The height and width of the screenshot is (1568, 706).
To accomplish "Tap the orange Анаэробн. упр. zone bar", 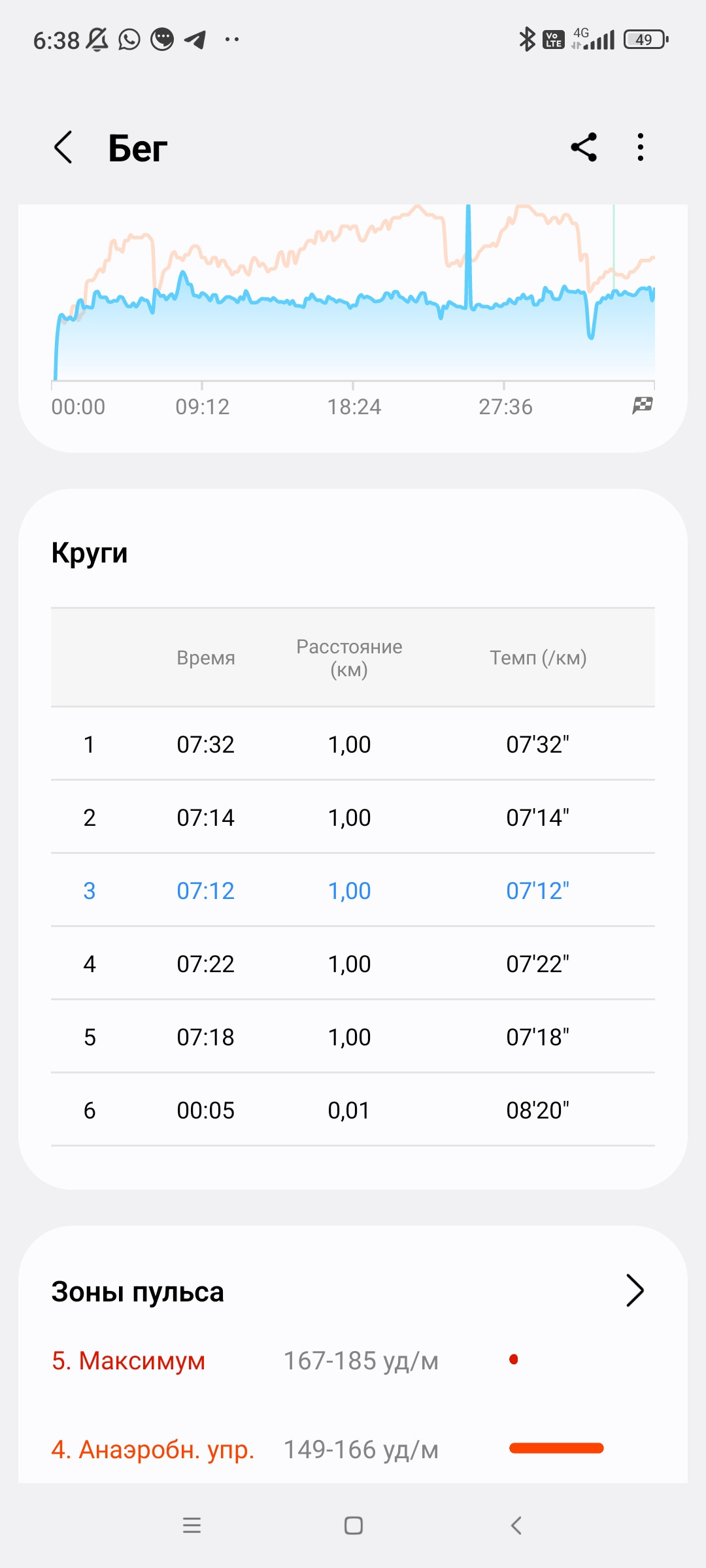I will [556, 1448].
